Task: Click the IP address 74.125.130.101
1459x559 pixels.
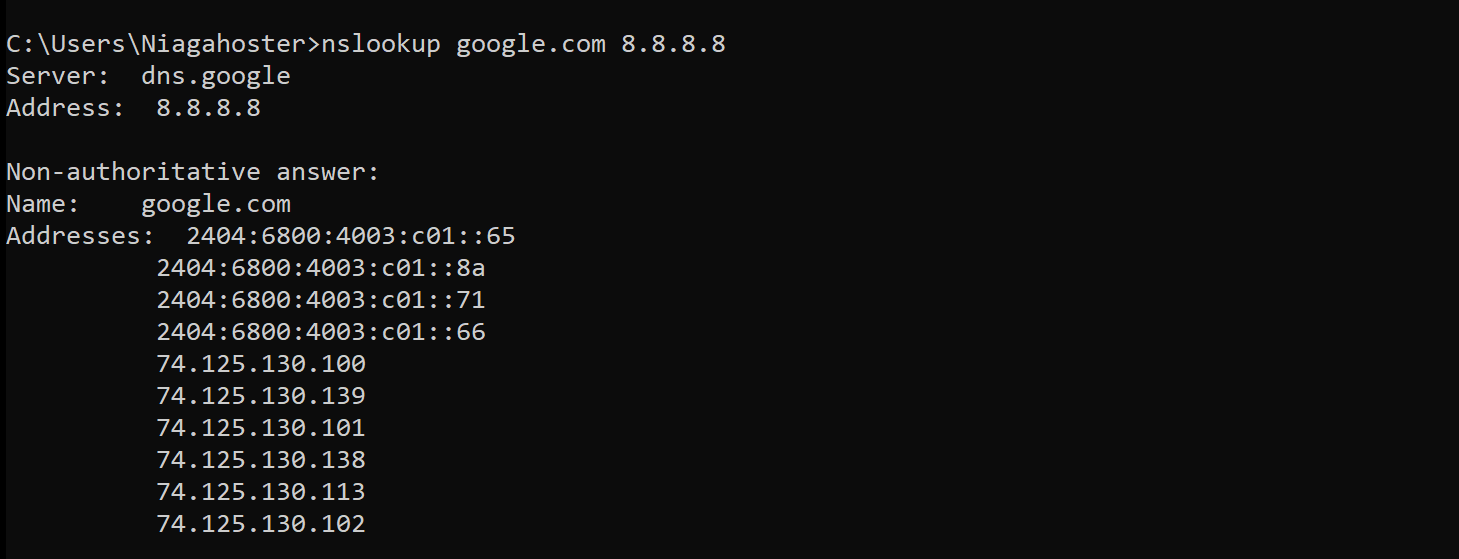Action: coord(260,428)
